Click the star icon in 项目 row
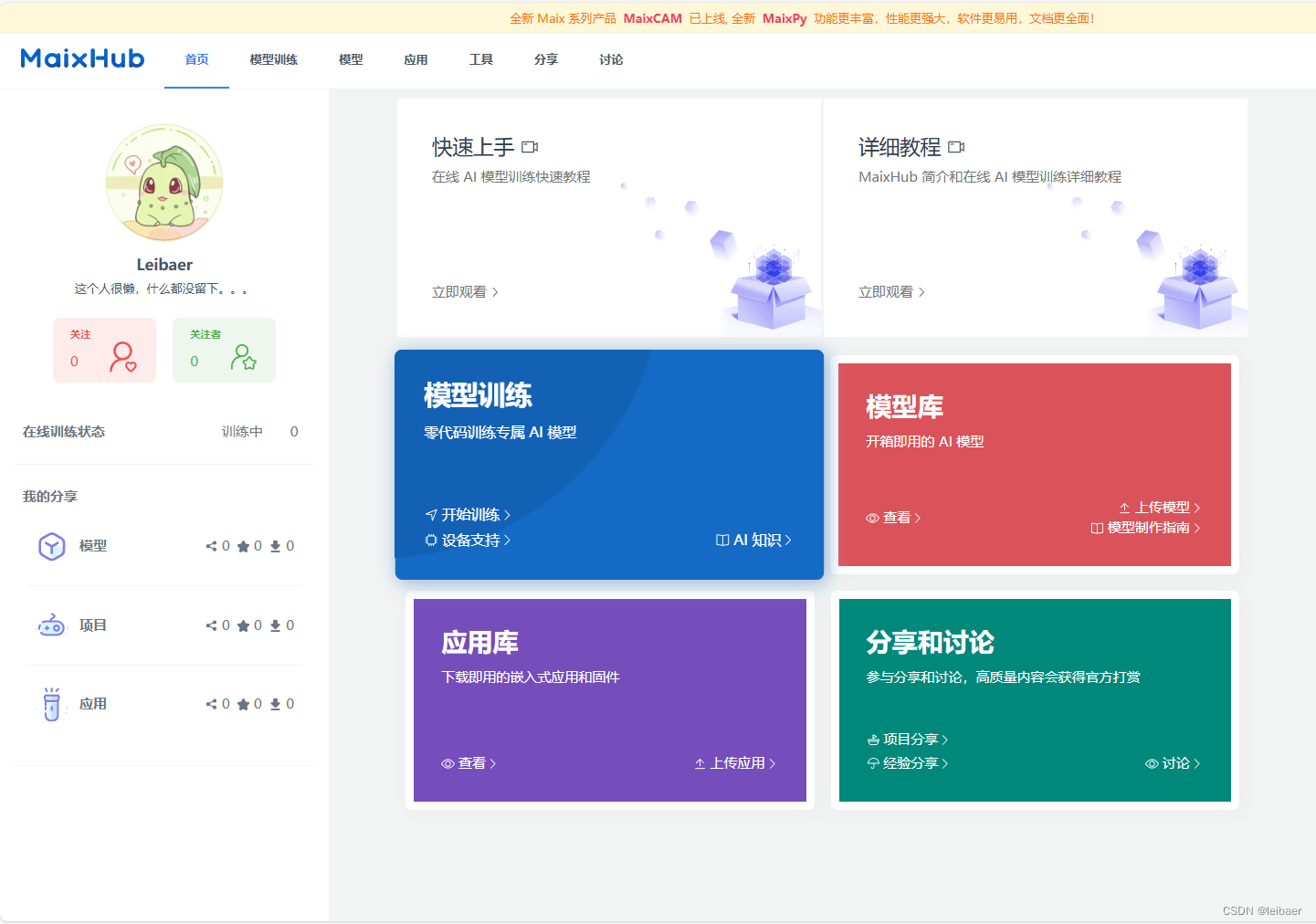The image size is (1316, 924). coord(243,625)
